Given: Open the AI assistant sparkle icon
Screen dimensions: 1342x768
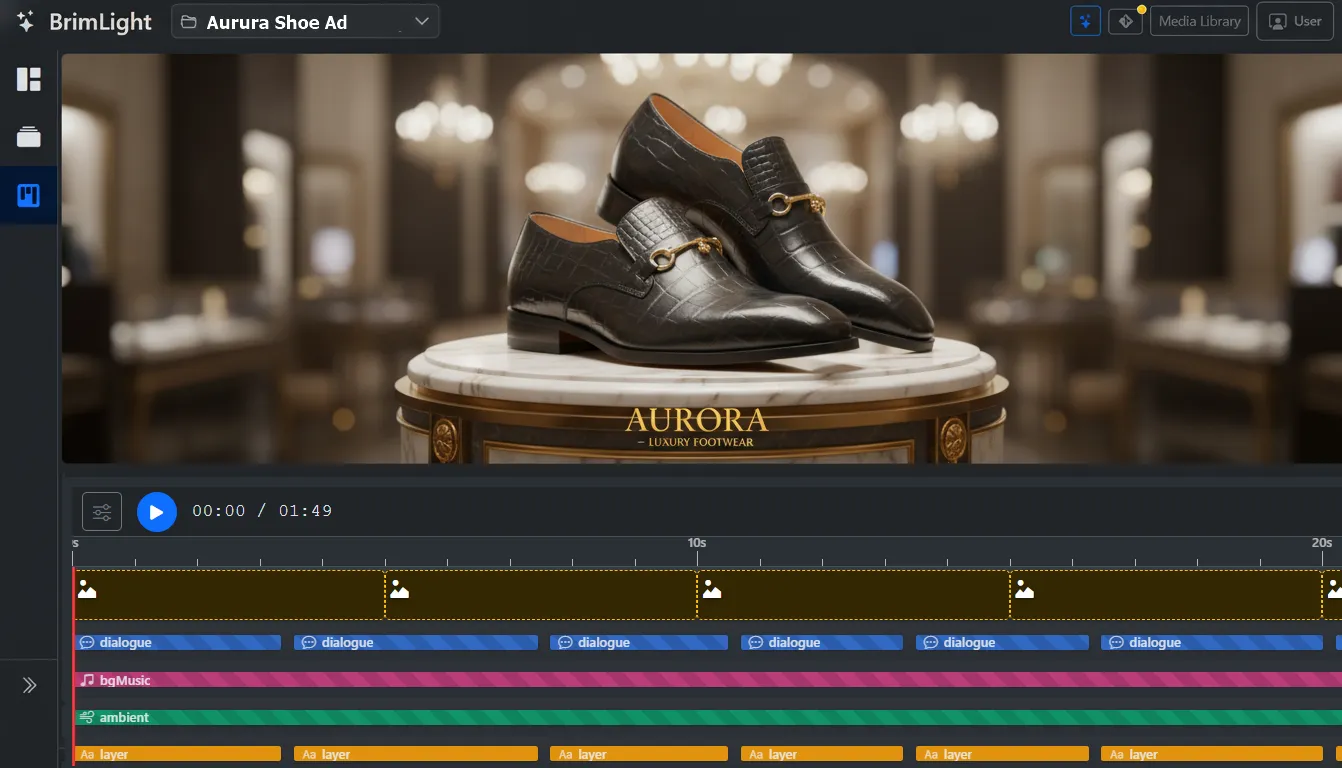Looking at the screenshot, I should (1085, 20).
